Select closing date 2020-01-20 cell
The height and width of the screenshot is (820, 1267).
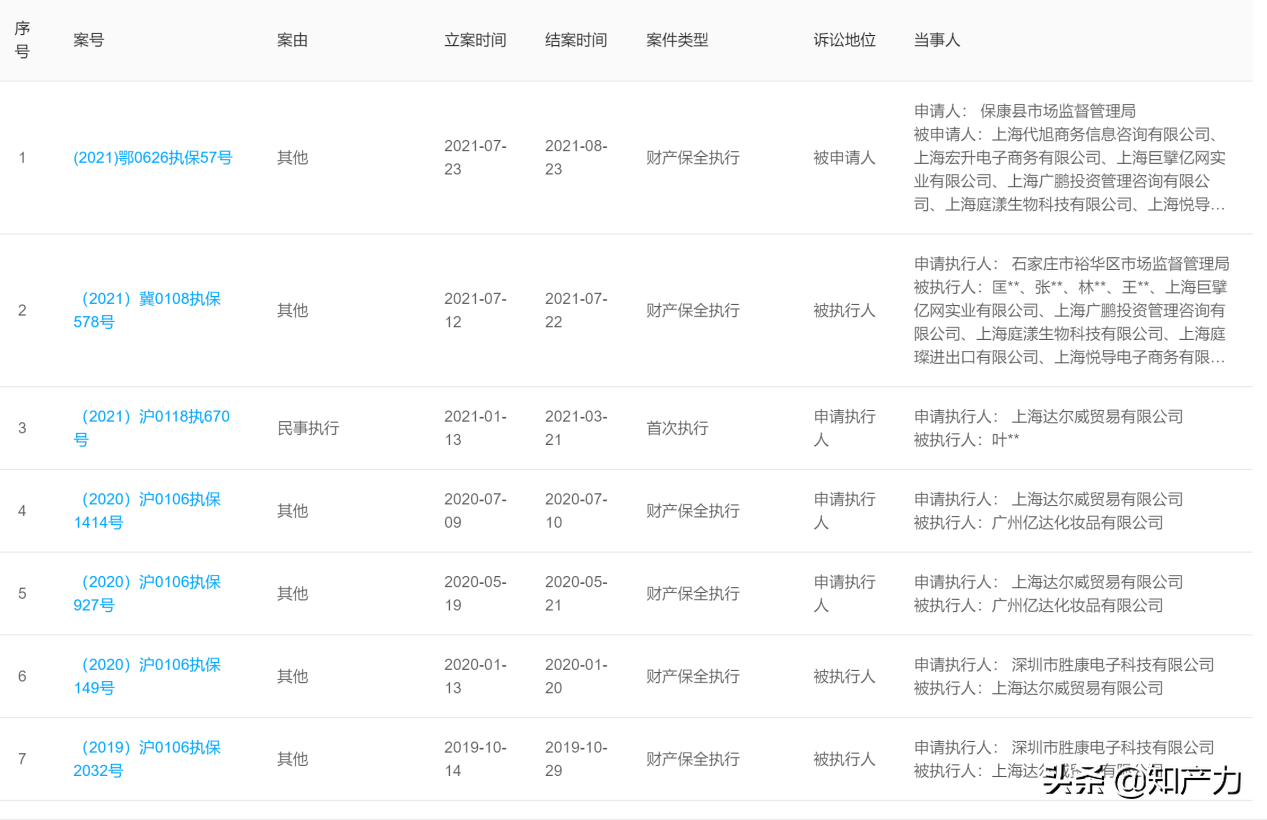[x=576, y=677]
